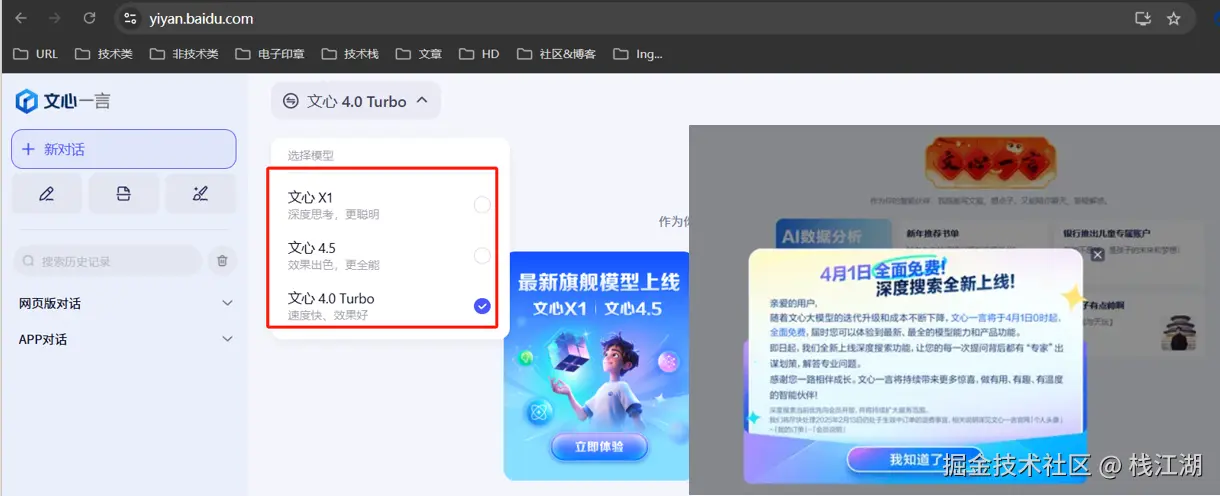Screen dimensions: 1220x496
Task: Click the 网页版对话 label
Action: click(50, 303)
